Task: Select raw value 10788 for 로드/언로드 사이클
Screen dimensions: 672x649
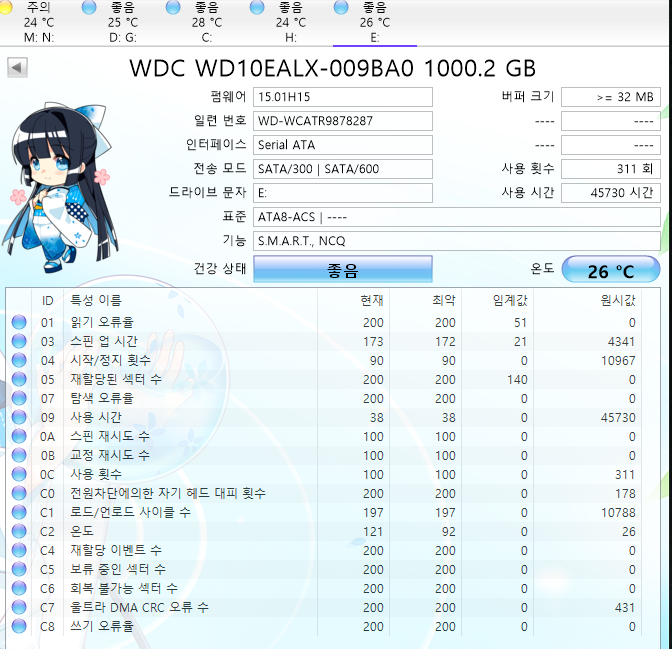Action: [618, 513]
